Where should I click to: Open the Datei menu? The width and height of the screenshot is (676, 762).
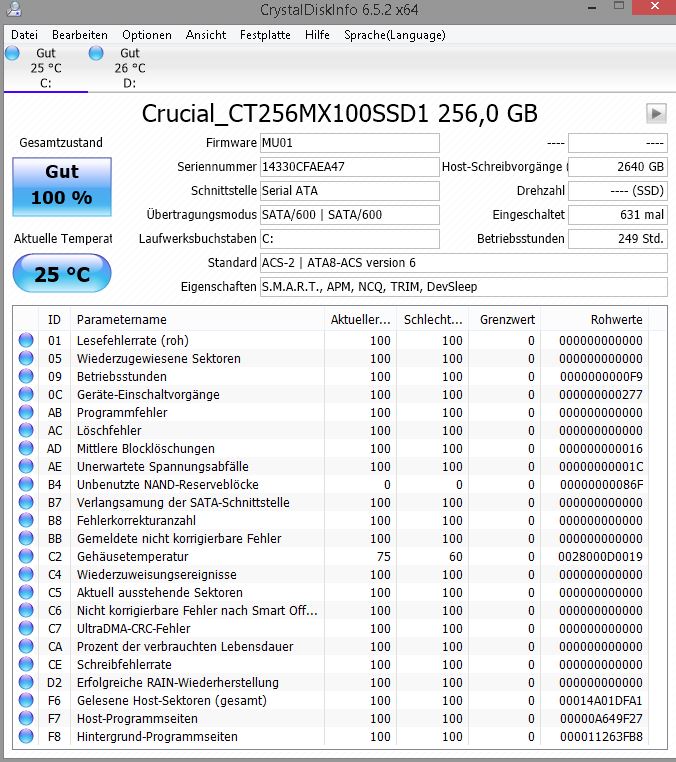coord(24,35)
